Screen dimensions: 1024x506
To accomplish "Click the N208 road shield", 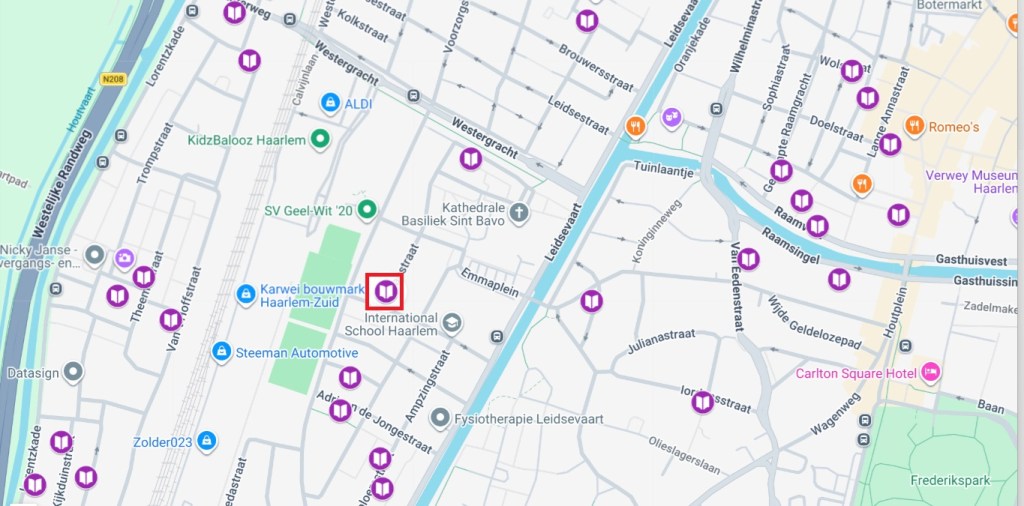I will pos(113,79).
